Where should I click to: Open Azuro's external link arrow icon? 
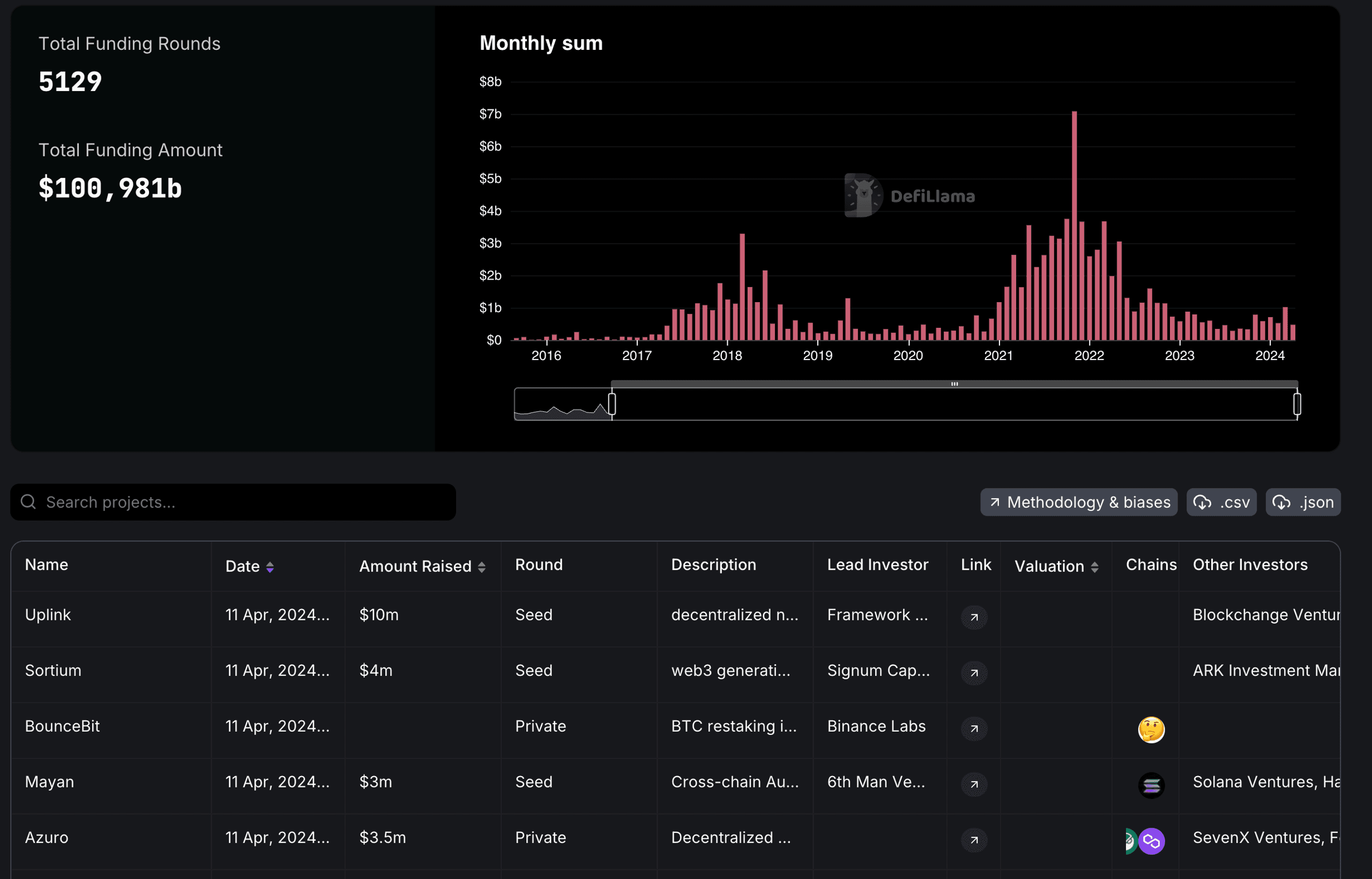click(974, 840)
